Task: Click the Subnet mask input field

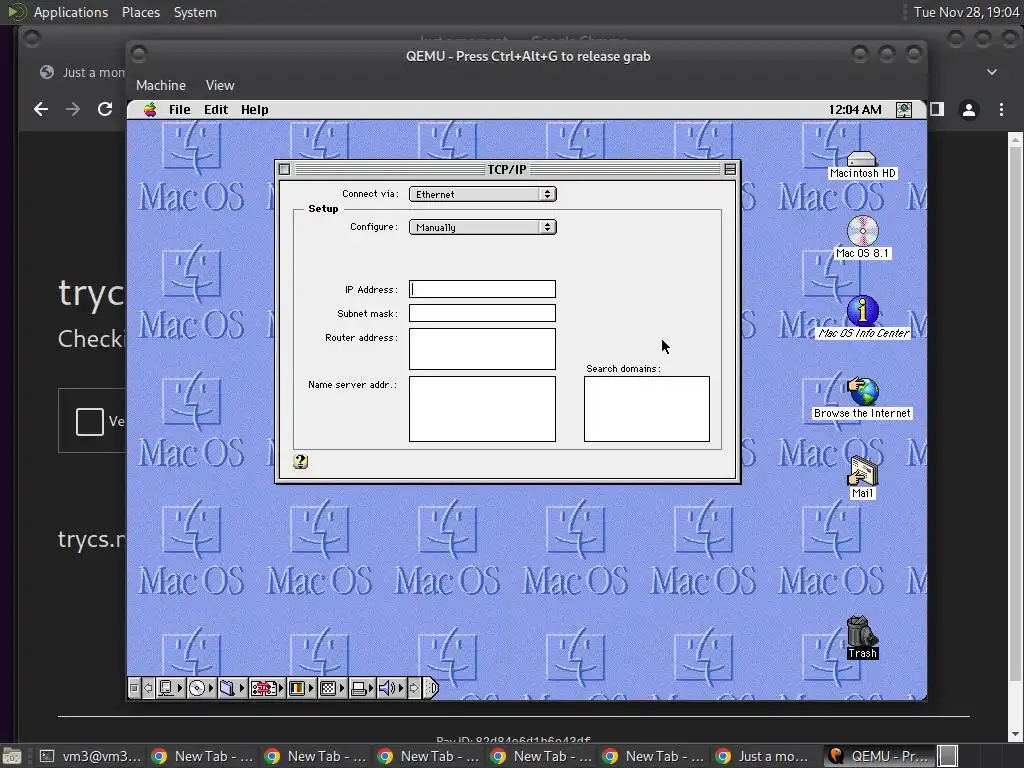Action: click(483, 313)
